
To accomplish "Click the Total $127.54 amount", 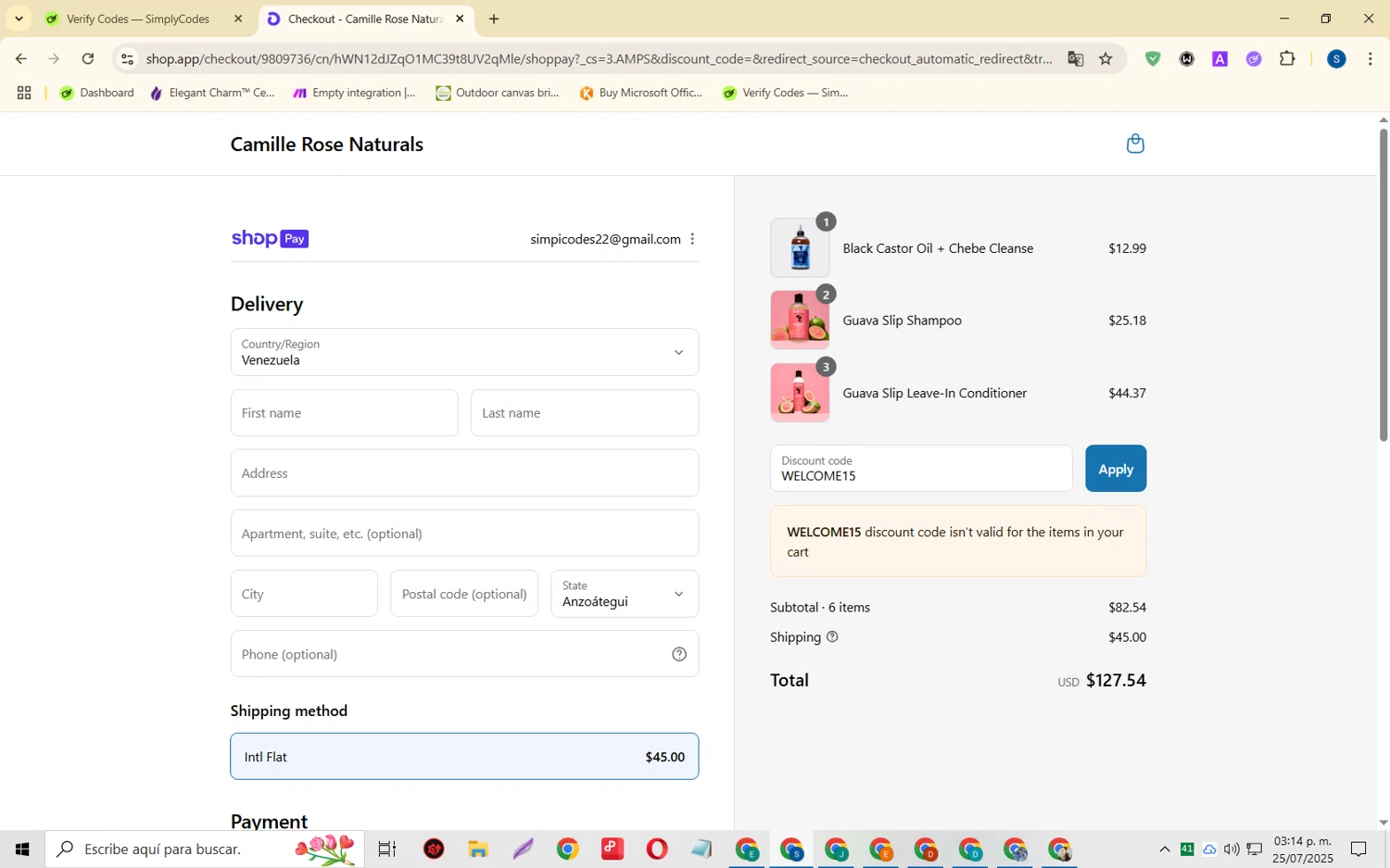I will [x=1116, y=680].
